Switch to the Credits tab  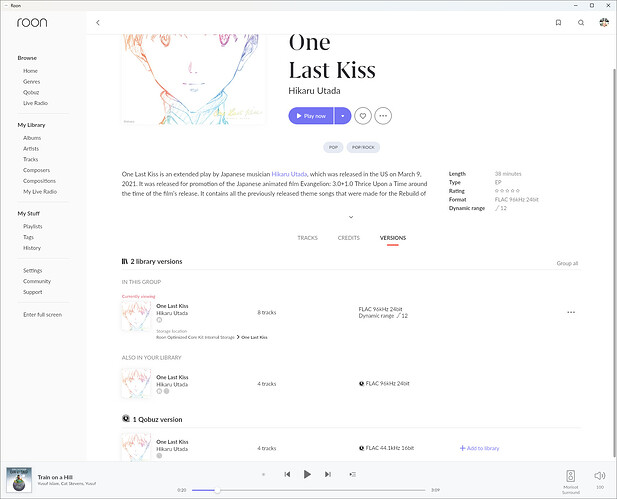(349, 238)
